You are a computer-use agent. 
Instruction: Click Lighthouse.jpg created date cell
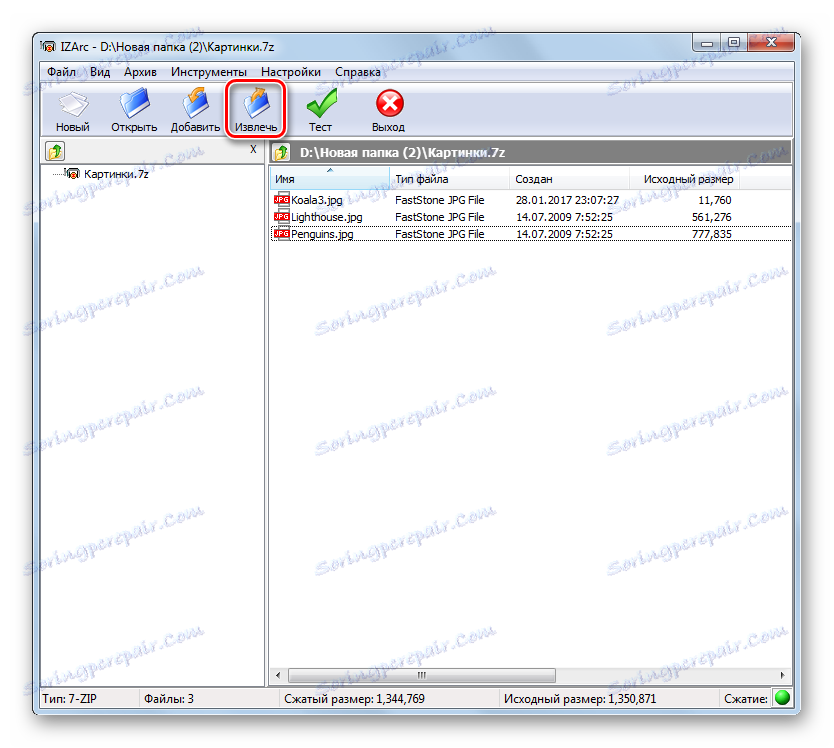point(564,217)
